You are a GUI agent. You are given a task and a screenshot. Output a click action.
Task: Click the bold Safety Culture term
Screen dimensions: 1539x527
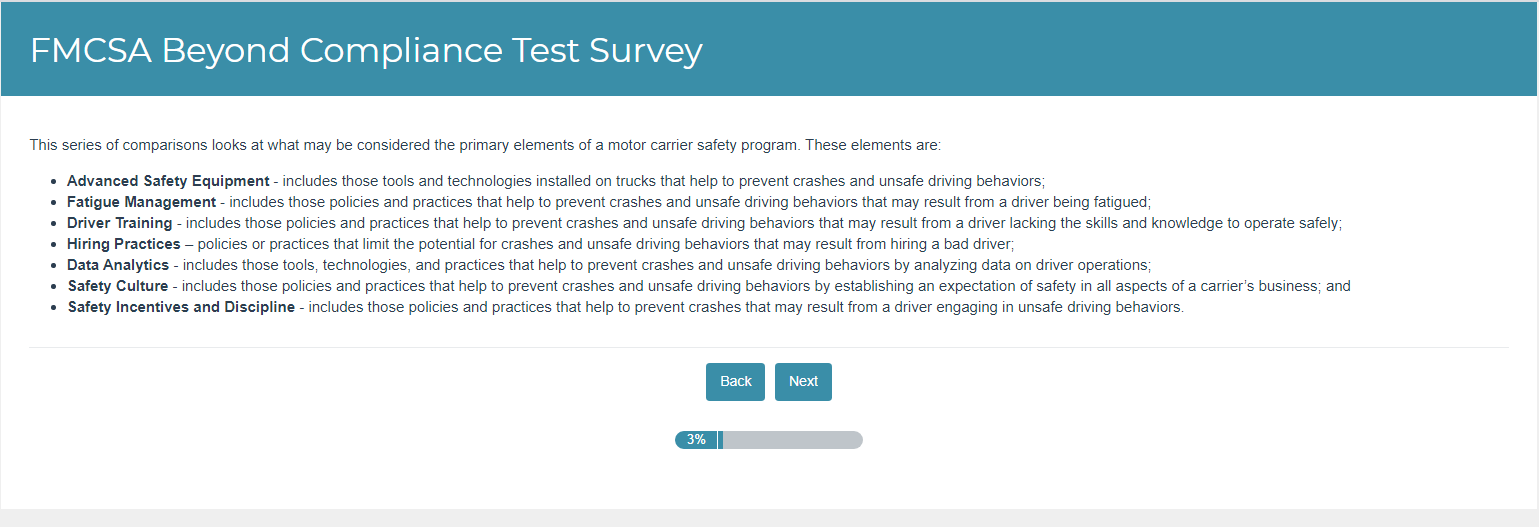click(118, 286)
